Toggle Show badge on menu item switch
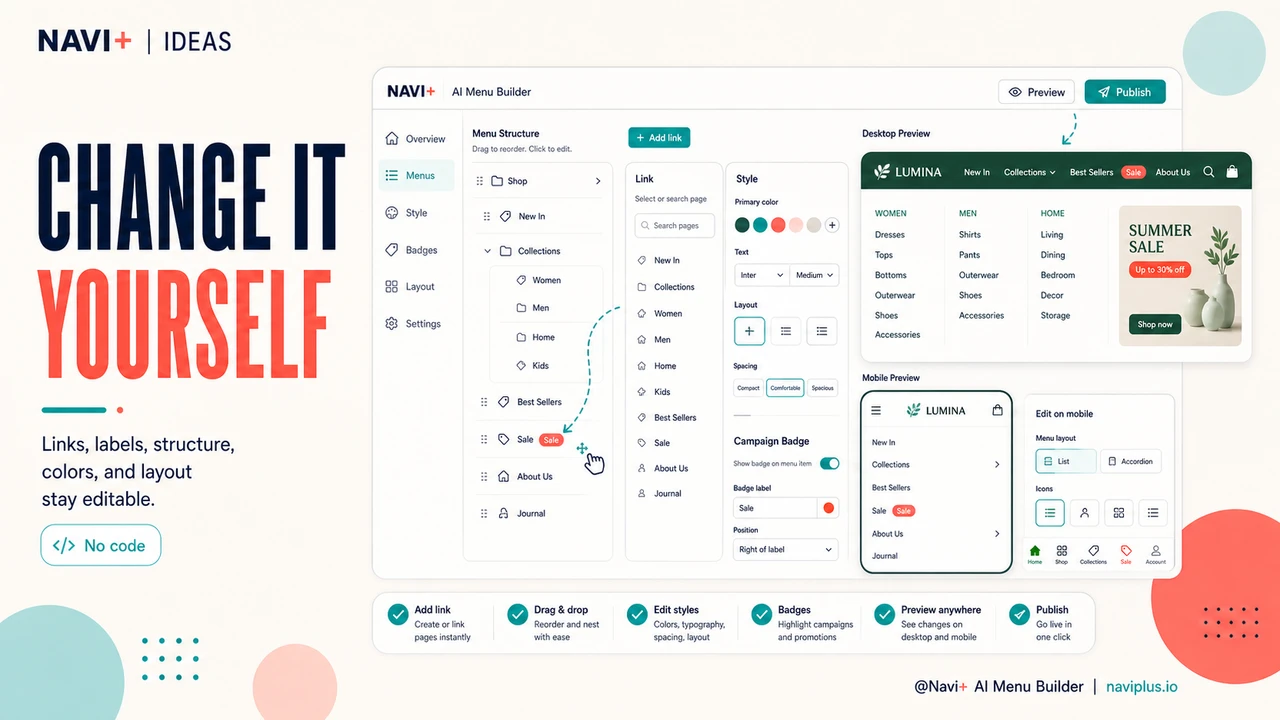Screen dimensions: 1280x720 pyautogui.click(x=829, y=464)
